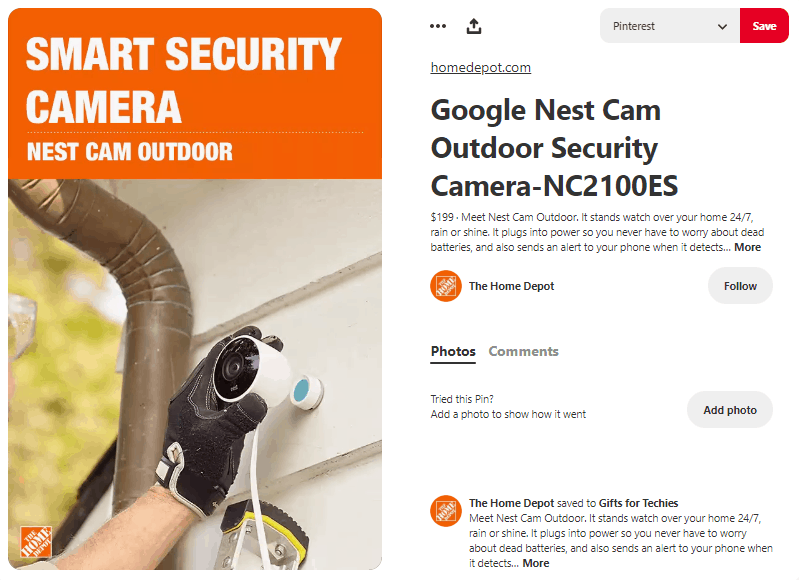Image resolution: width=799 pixels, height=580 pixels.
Task: Click The Home Depot avatar beside the Follow button
Action: (x=446, y=286)
